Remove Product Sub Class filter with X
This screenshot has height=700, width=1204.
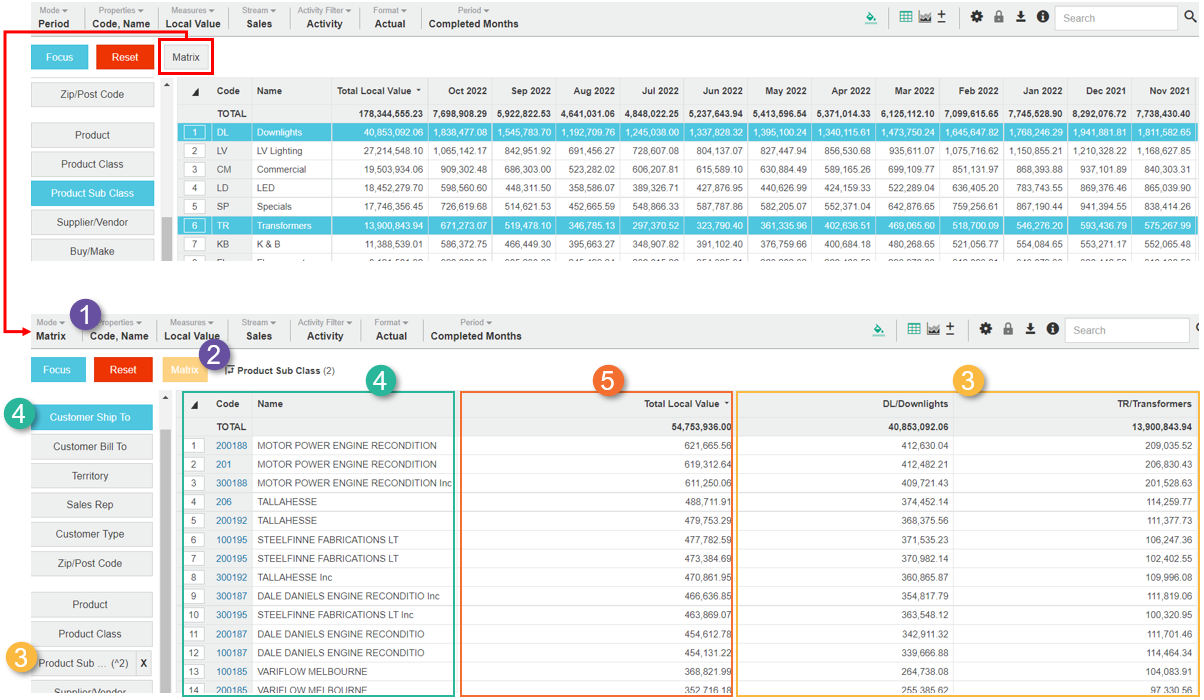point(143,663)
